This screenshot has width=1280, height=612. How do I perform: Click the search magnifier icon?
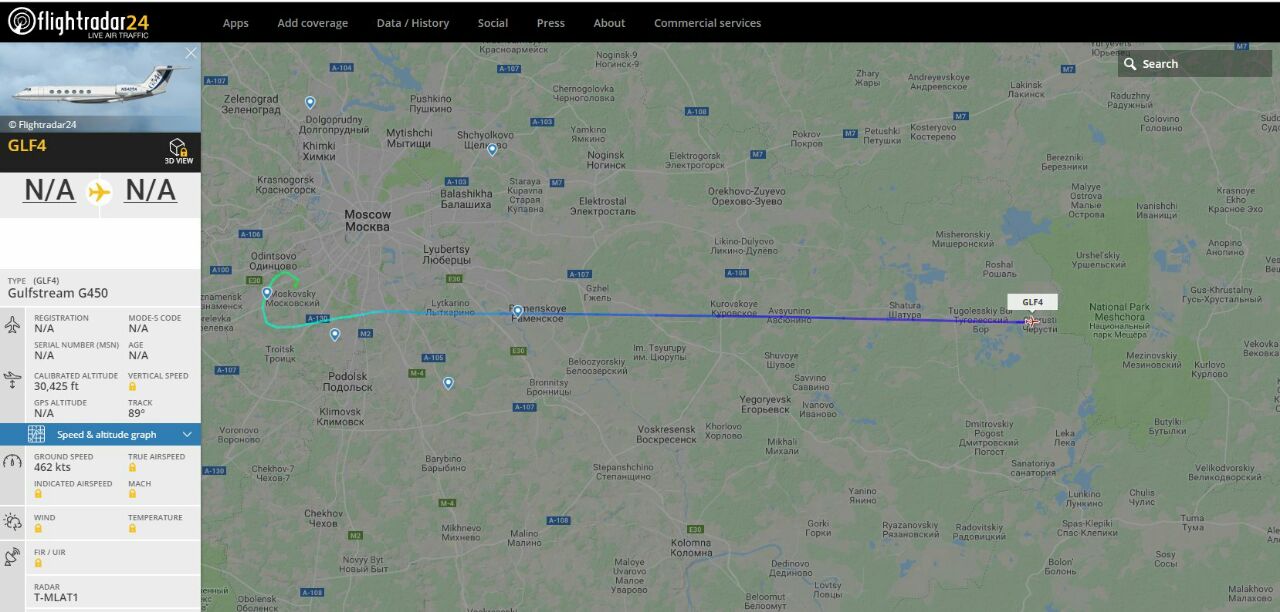[x=1131, y=64]
